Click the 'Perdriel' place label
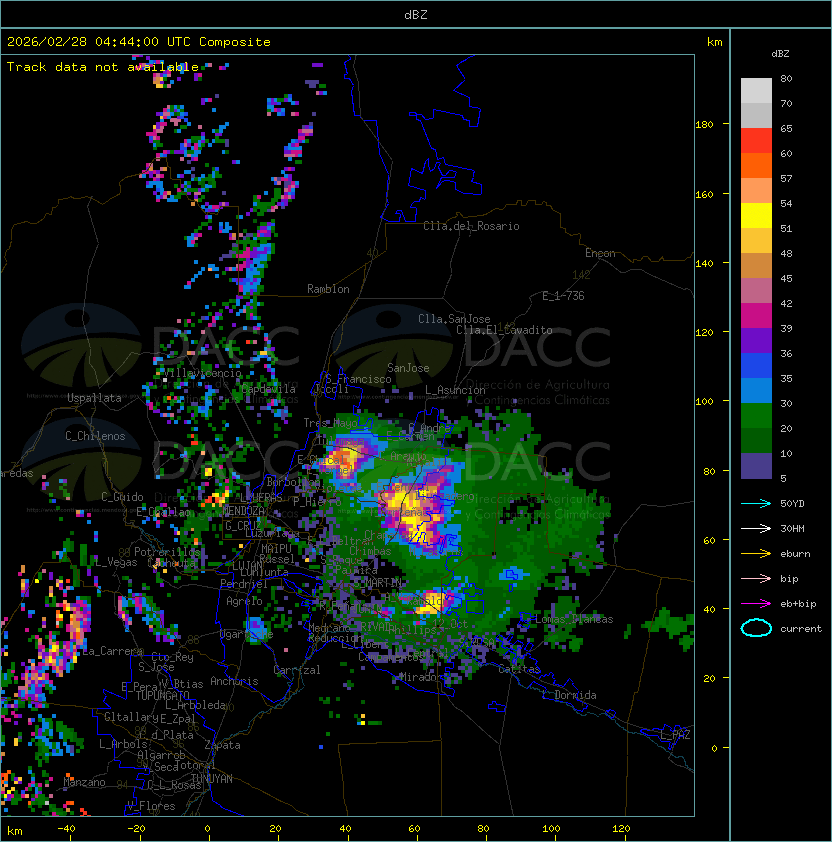 point(243,584)
